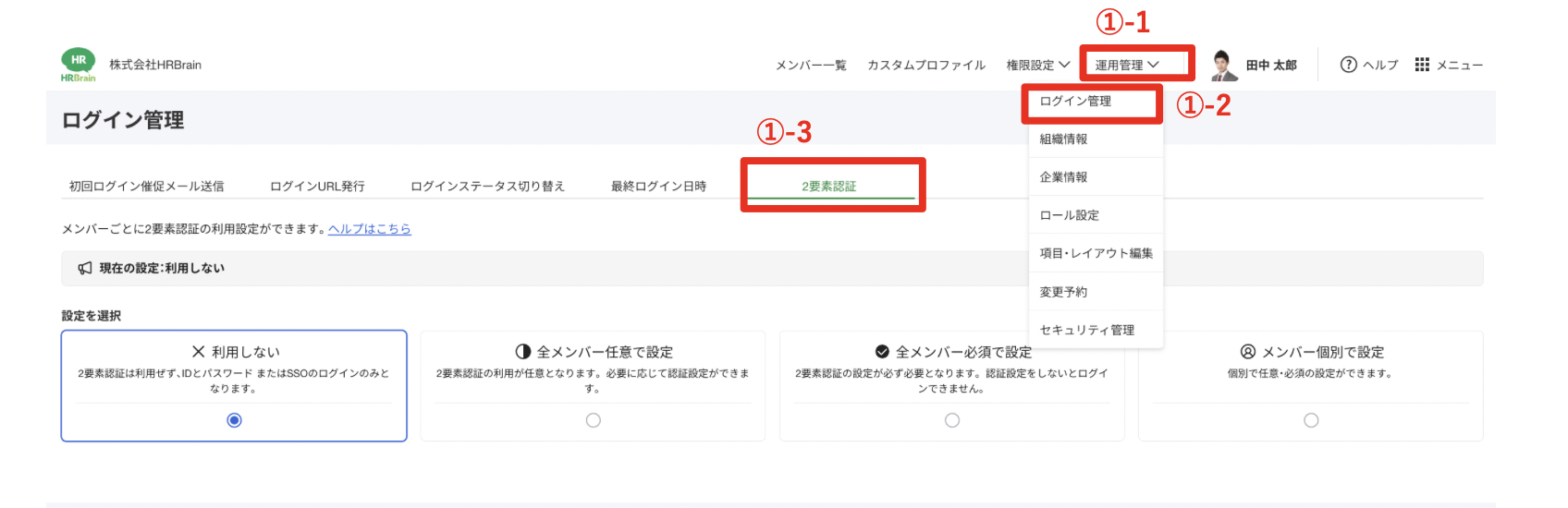The width and height of the screenshot is (1568, 508).
Task: Click the user icon on メンバー個別で設定
Action: [x=1248, y=352]
